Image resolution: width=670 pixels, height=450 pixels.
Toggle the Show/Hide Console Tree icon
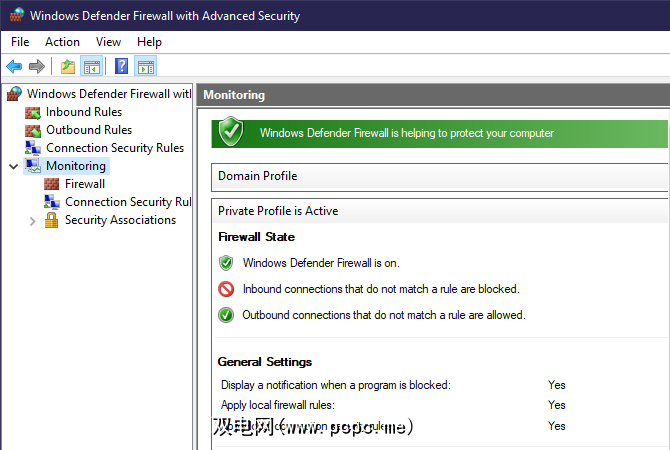click(91, 67)
